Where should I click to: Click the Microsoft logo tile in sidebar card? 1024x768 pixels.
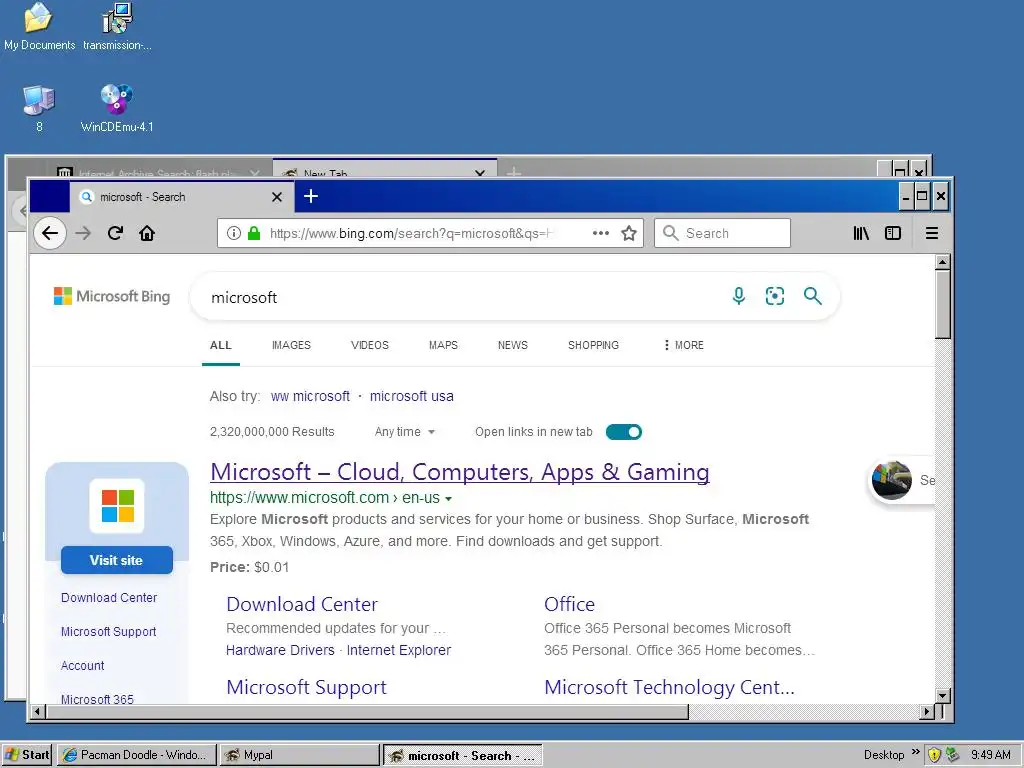point(117,506)
